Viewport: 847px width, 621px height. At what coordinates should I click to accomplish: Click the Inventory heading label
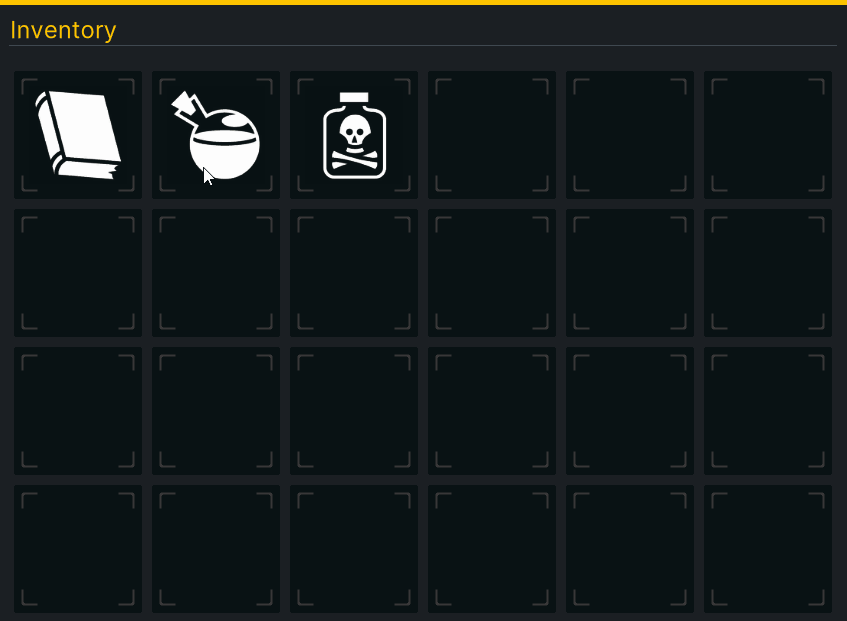[x=63, y=30]
